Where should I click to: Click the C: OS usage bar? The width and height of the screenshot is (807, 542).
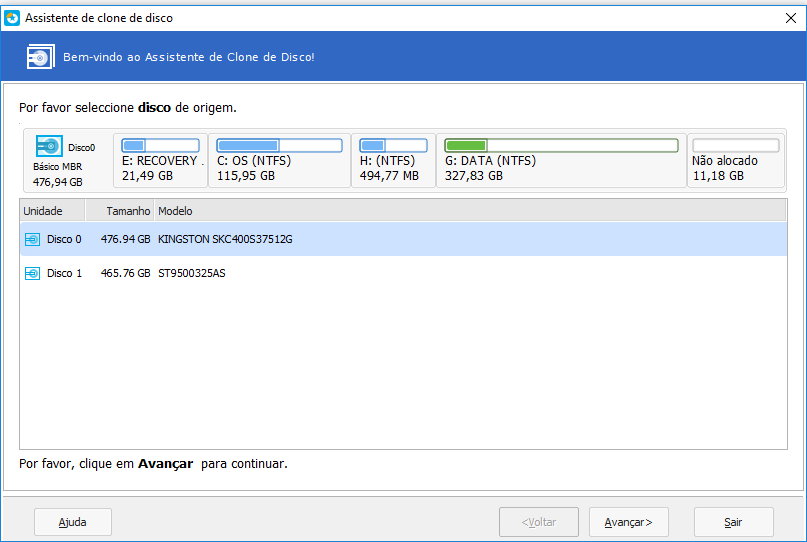[279, 145]
